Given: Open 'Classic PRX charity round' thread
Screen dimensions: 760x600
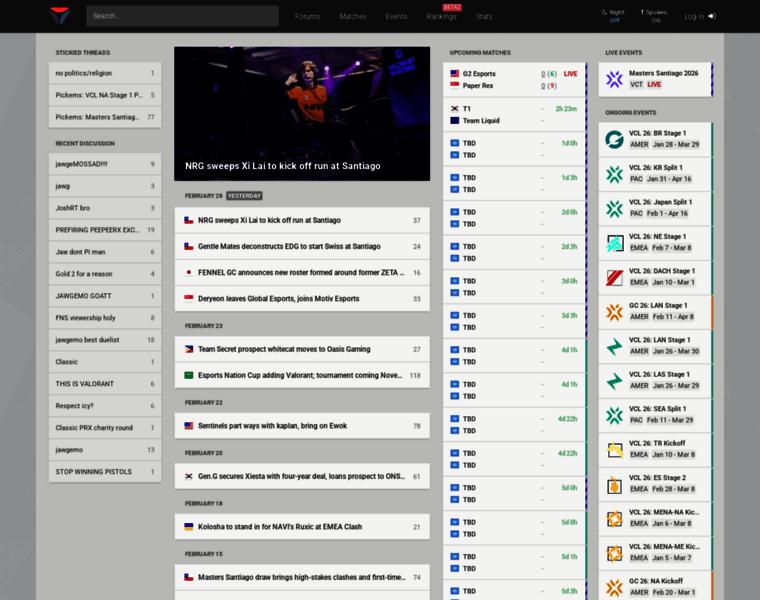Looking at the screenshot, I should pyautogui.click(x=105, y=428).
